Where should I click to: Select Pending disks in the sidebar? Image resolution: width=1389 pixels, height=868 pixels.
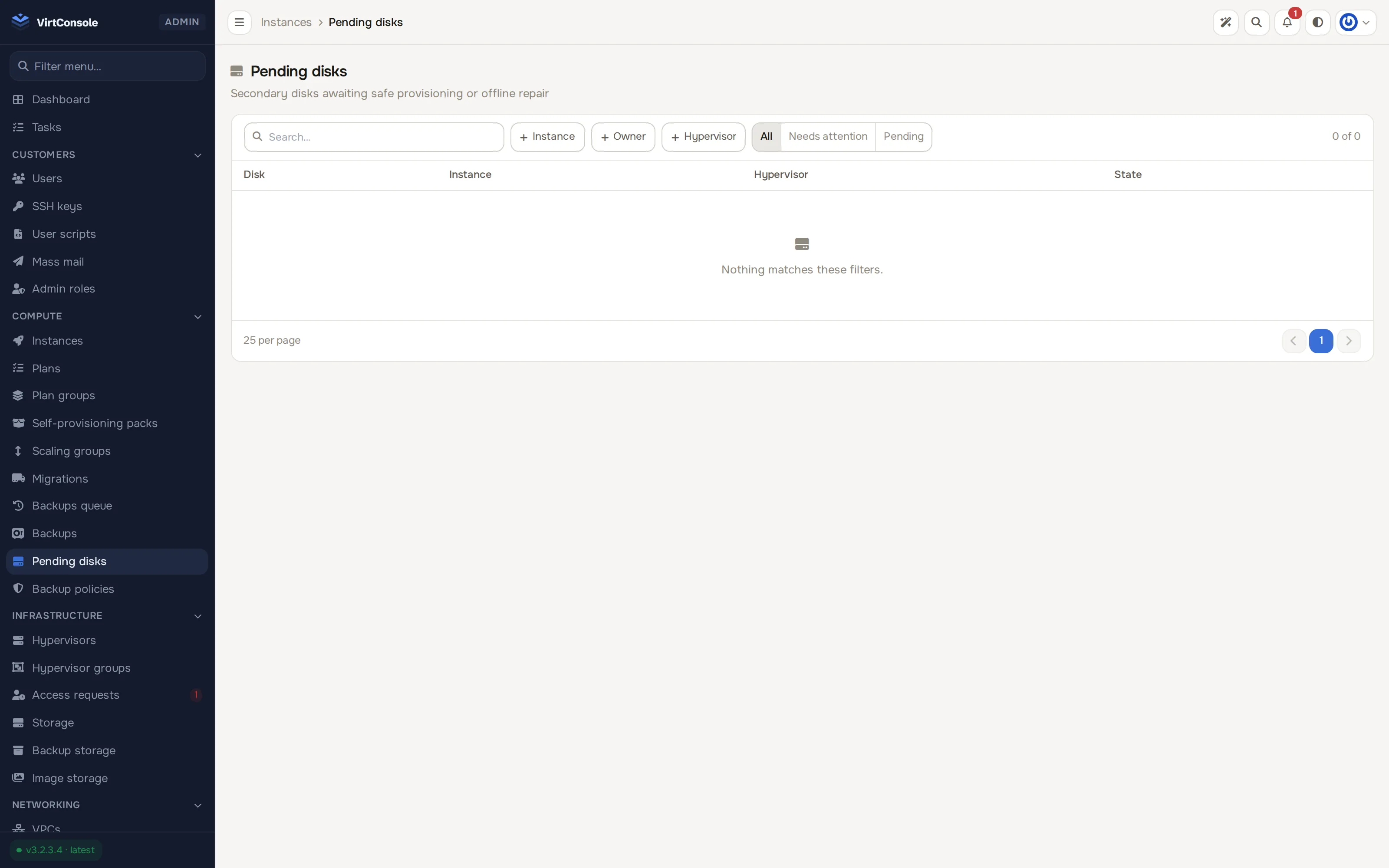click(x=107, y=561)
